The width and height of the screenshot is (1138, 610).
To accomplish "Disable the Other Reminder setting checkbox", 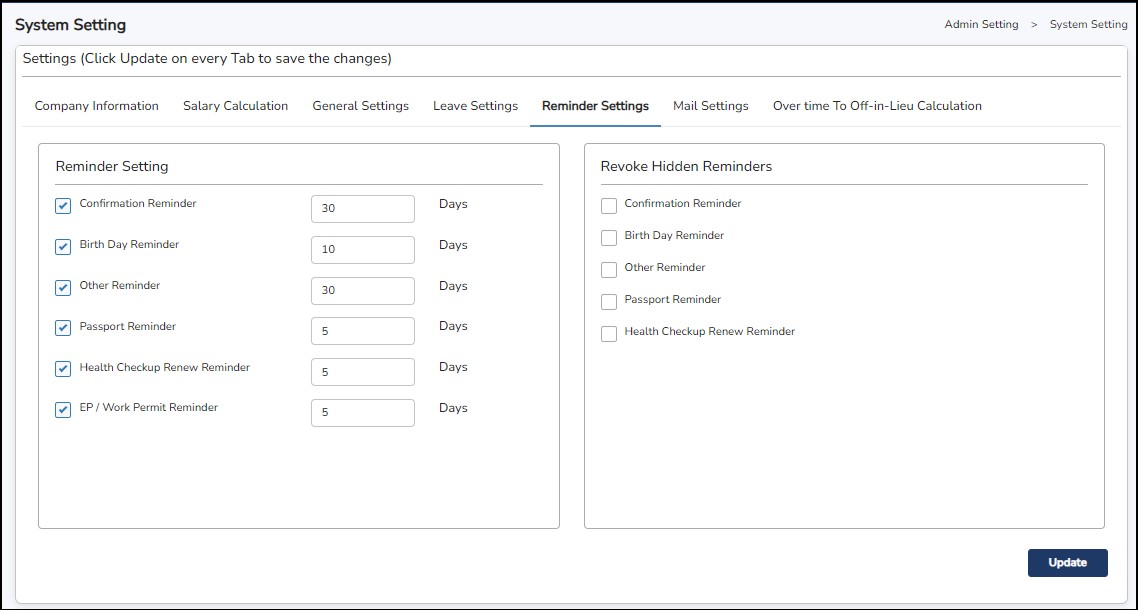I will (63, 288).
